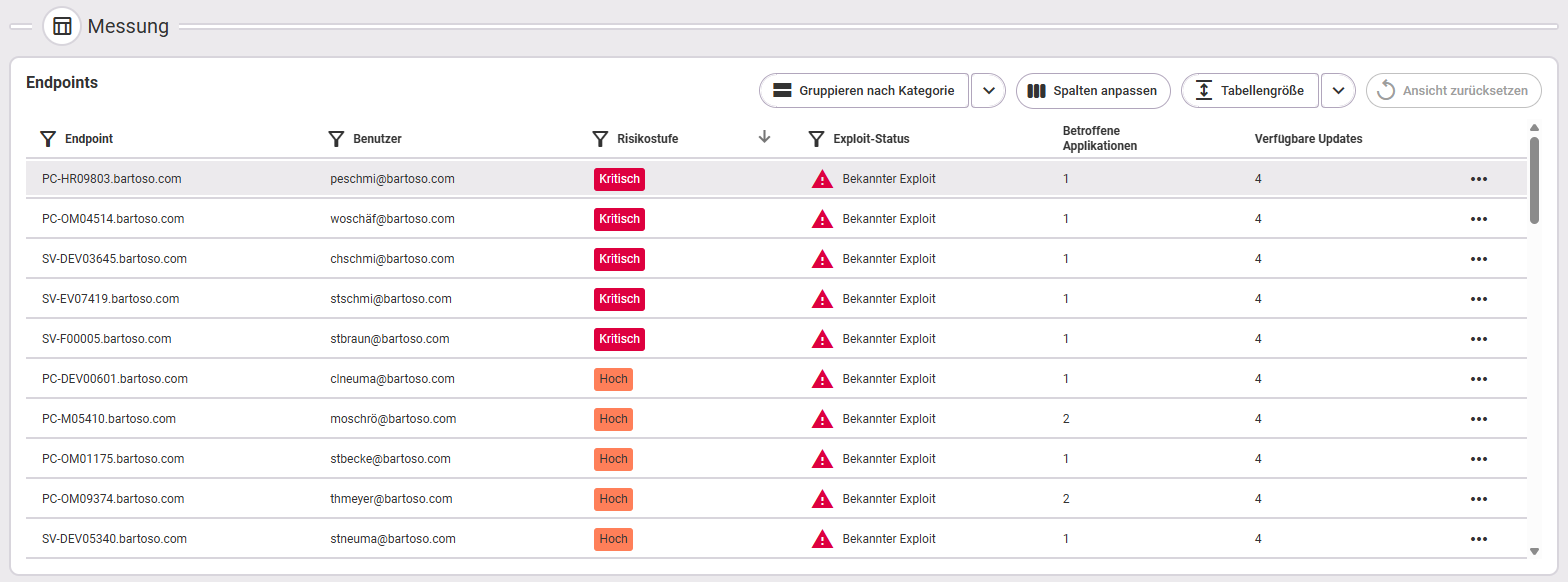
Task: Expand dropdown next to Tabellengröße
Action: 1338,91
